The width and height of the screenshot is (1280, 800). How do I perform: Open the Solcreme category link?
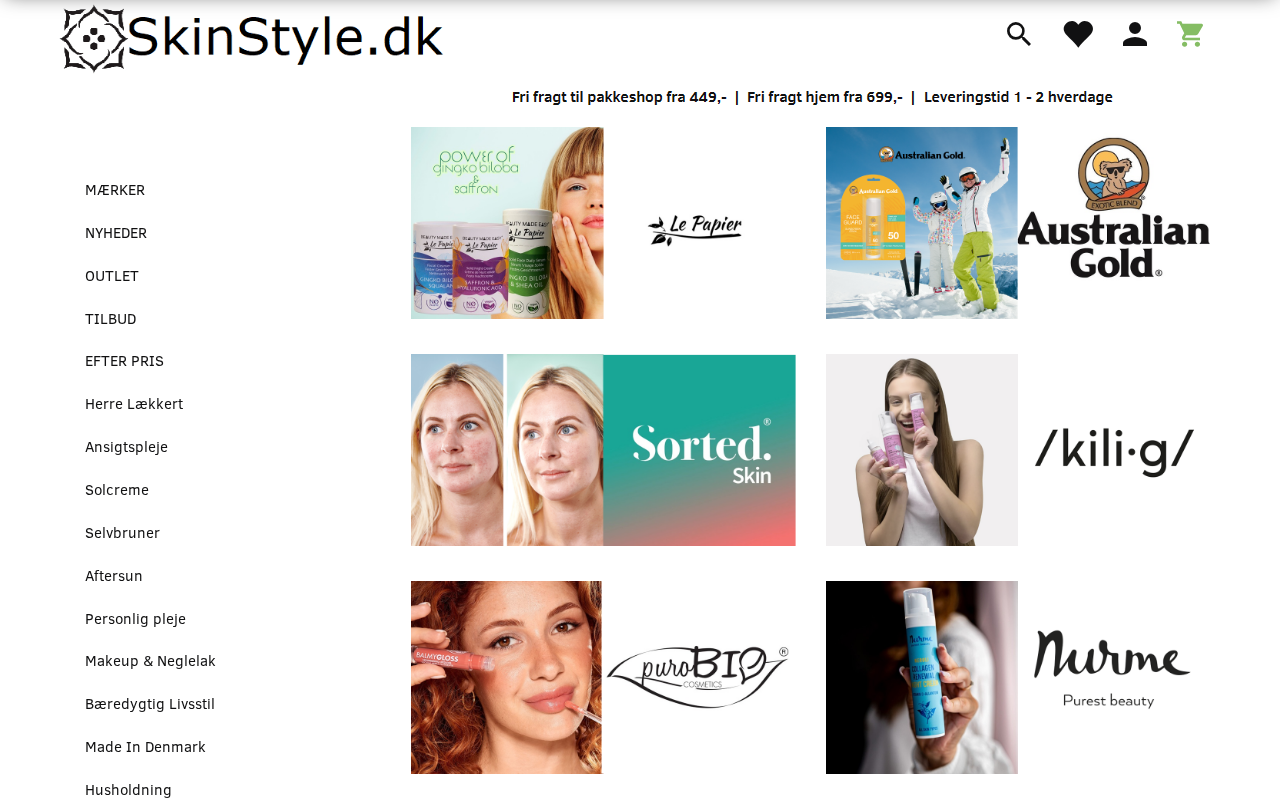(117, 490)
